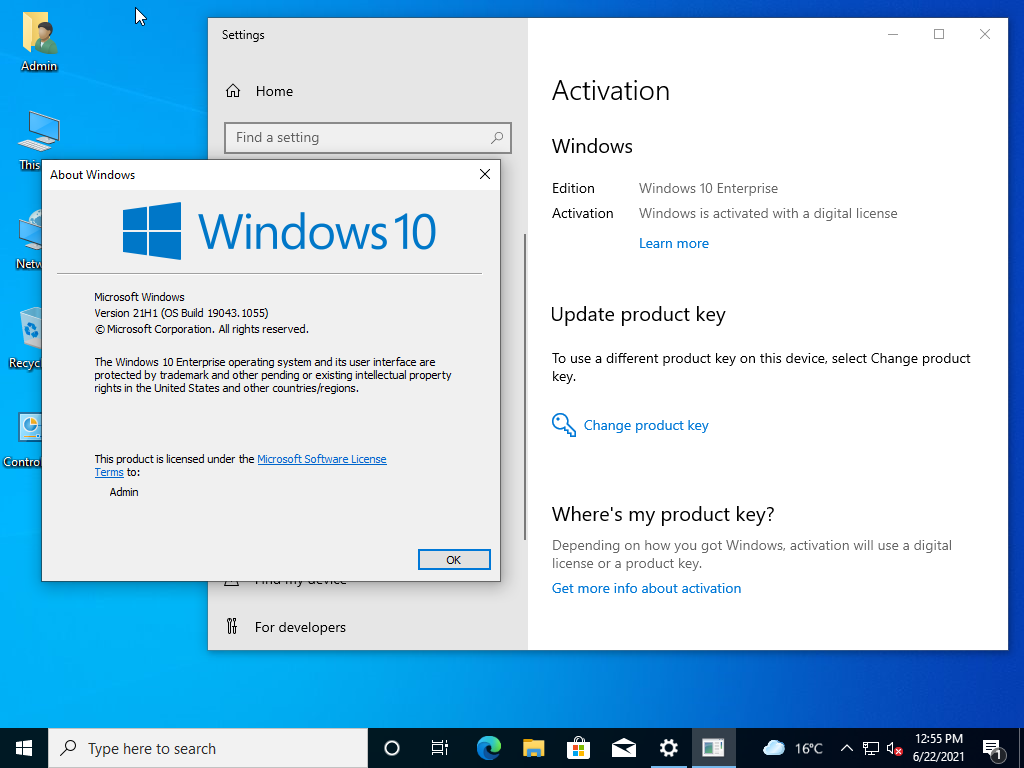Click the licensed user name Admin text
This screenshot has width=1024, height=768.
click(x=124, y=492)
